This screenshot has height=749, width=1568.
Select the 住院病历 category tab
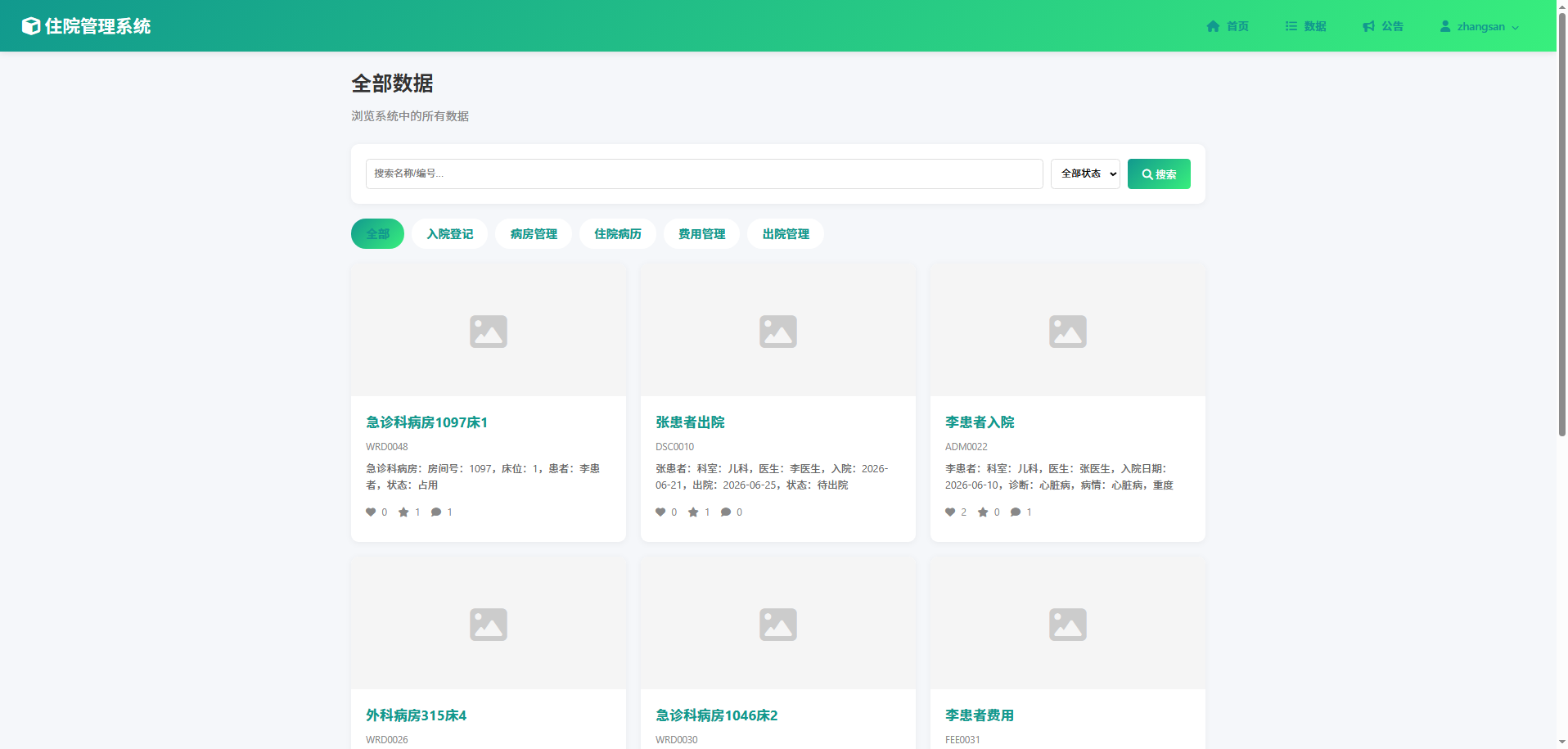point(618,234)
